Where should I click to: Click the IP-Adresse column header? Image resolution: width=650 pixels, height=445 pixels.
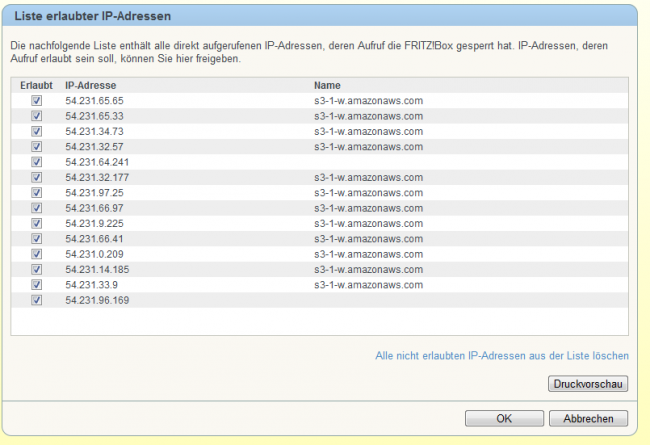(90, 86)
